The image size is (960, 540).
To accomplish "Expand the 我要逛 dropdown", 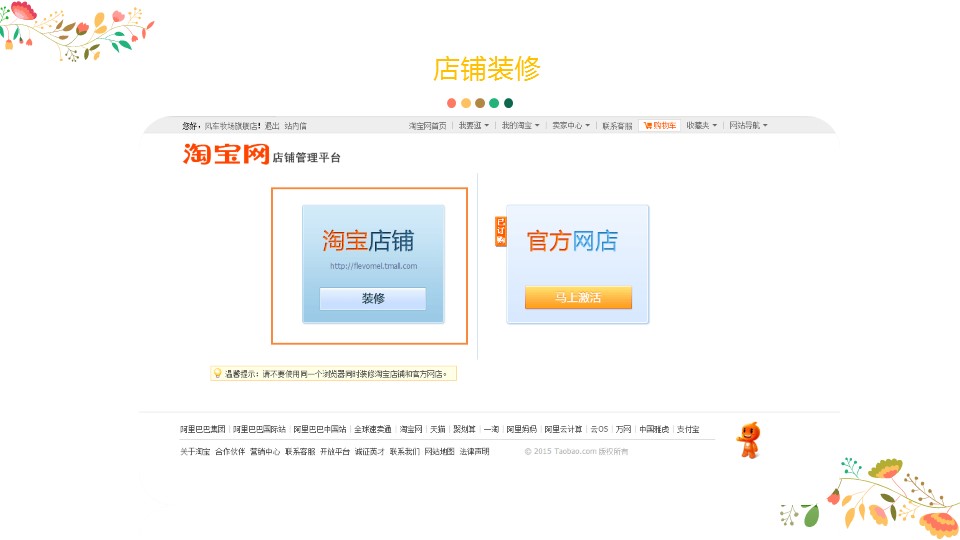I will tap(474, 126).
